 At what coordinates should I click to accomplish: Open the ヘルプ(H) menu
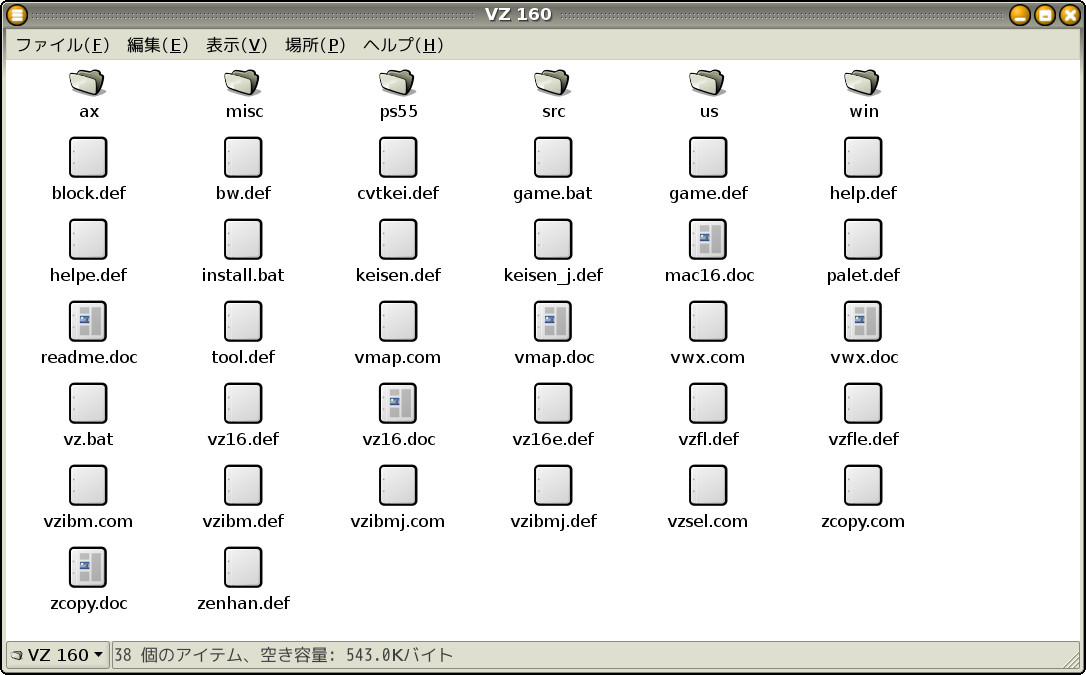tap(404, 45)
